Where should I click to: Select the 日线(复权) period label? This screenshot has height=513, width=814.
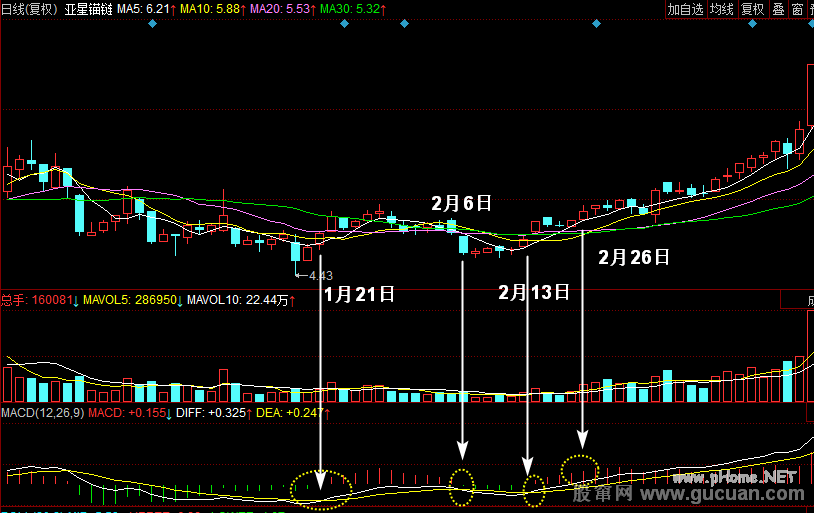(x=30, y=9)
